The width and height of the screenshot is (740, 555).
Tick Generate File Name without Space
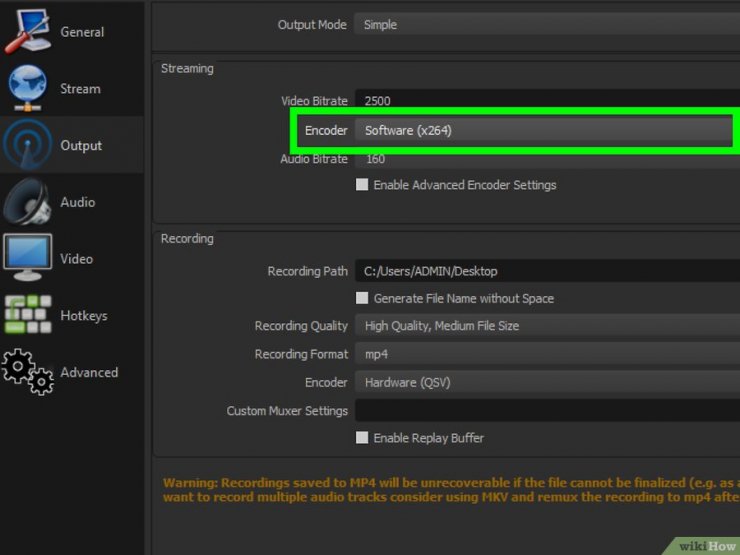tap(362, 298)
